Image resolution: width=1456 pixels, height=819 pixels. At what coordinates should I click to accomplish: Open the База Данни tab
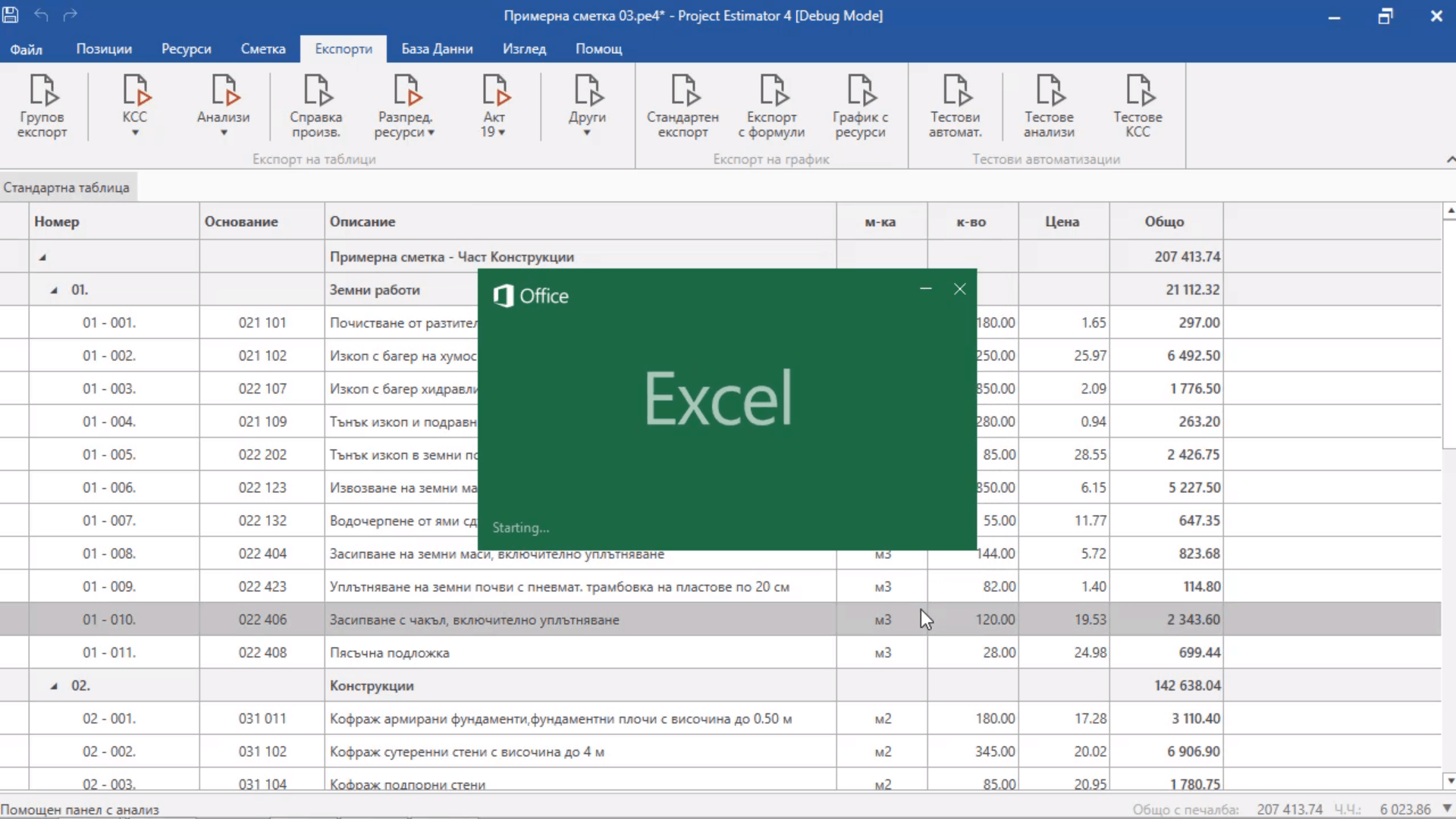click(437, 49)
